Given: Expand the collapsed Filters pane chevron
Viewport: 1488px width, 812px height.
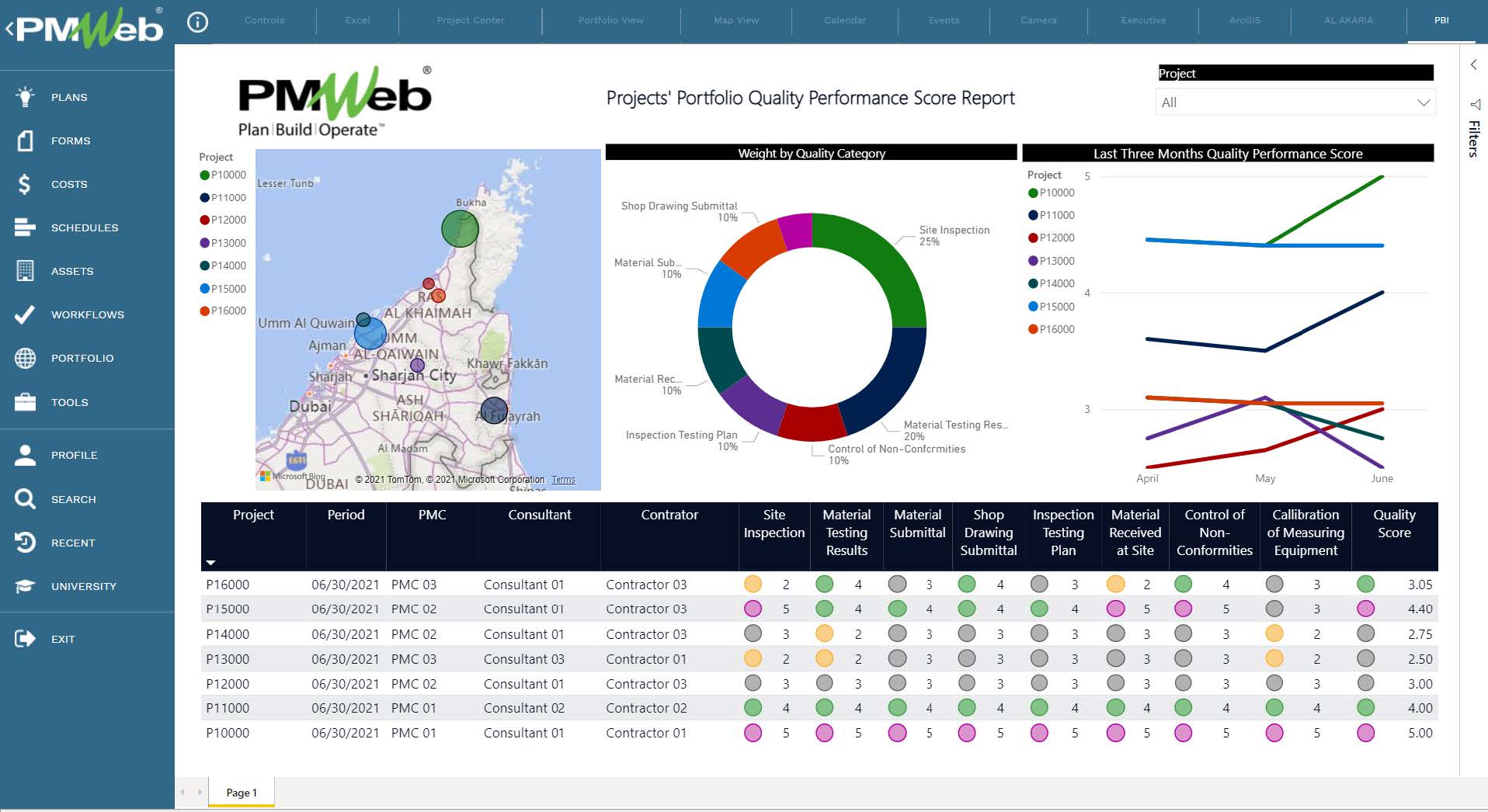Looking at the screenshot, I should tap(1473, 65).
